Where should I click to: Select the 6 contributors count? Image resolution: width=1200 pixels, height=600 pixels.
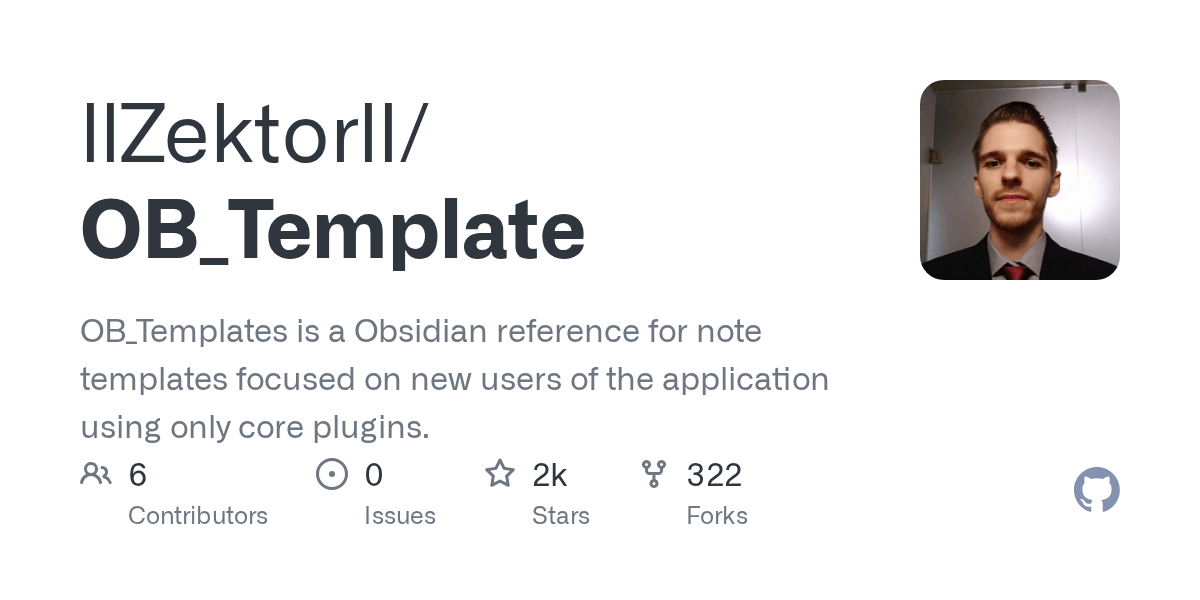tap(138, 475)
